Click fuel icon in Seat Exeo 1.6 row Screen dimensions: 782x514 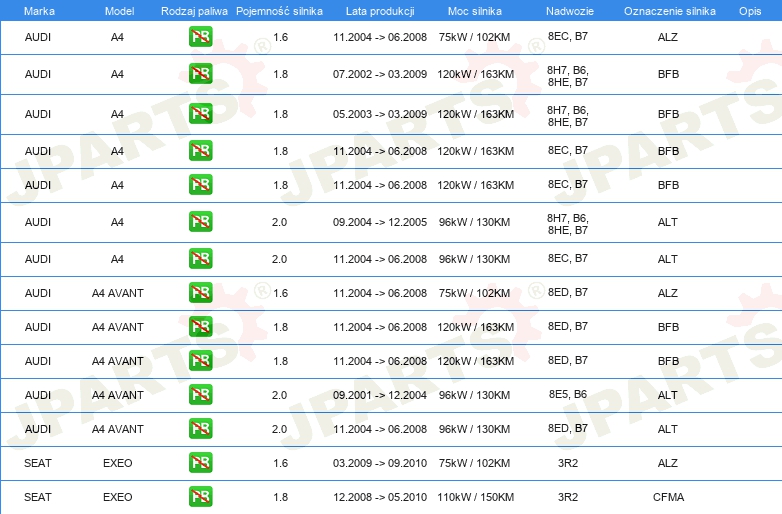tap(200, 463)
